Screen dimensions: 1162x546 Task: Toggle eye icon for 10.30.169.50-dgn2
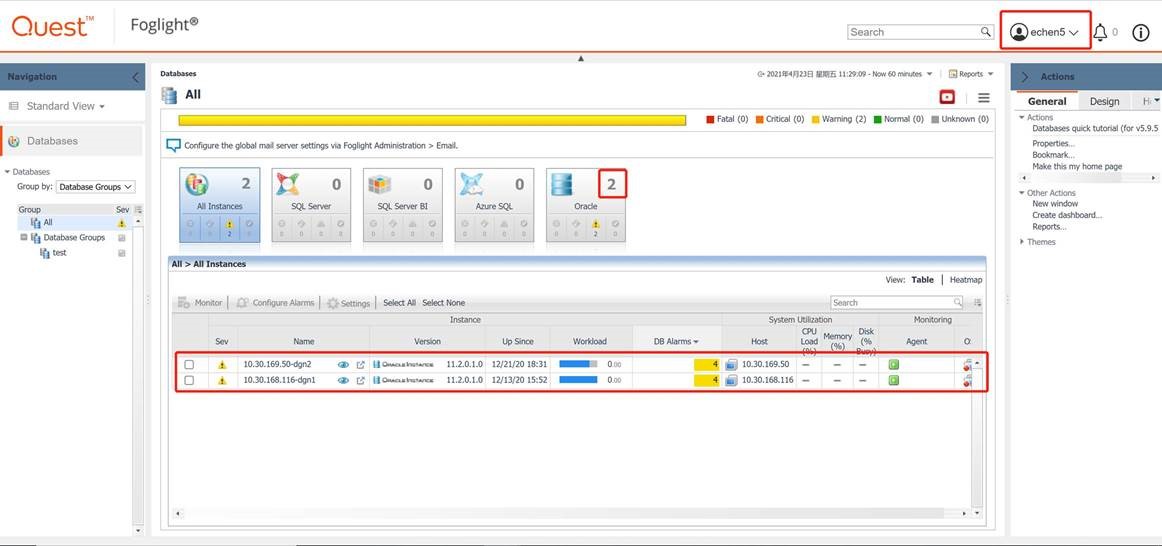point(343,364)
